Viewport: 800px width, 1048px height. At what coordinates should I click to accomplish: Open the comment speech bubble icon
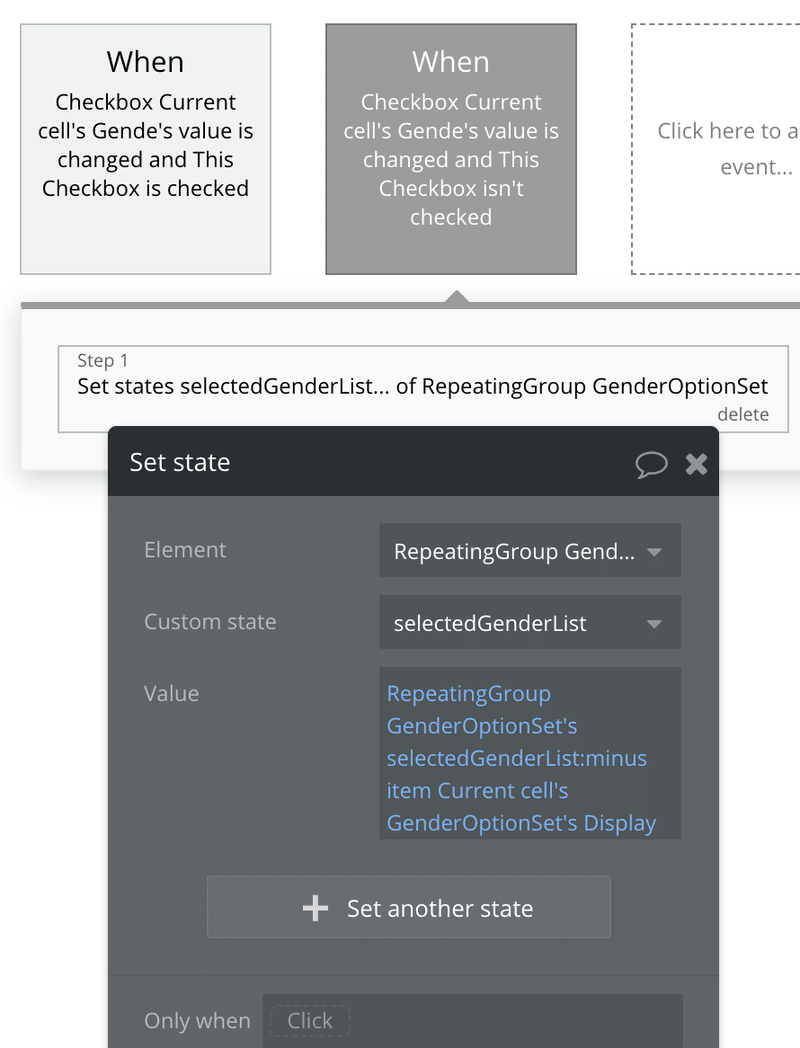pos(650,464)
